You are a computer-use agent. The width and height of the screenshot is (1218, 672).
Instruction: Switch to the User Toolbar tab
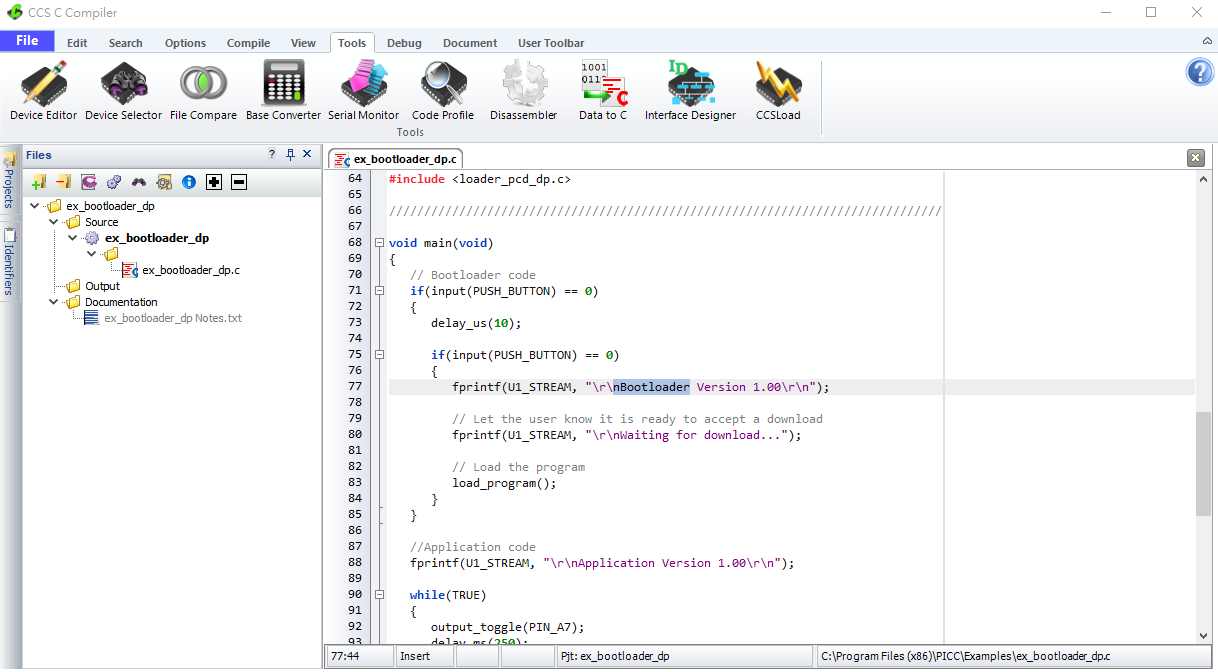click(x=551, y=43)
